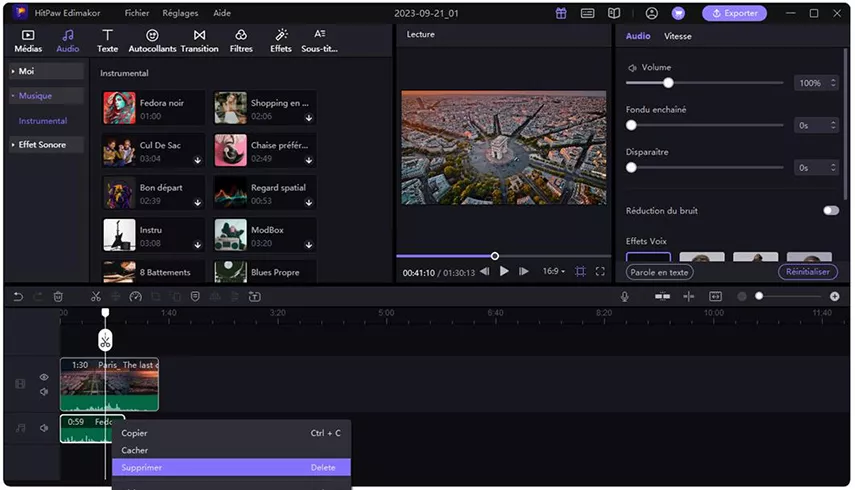Adjust Disparaître 0s stepper
The image size is (855, 490).
[833, 168]
